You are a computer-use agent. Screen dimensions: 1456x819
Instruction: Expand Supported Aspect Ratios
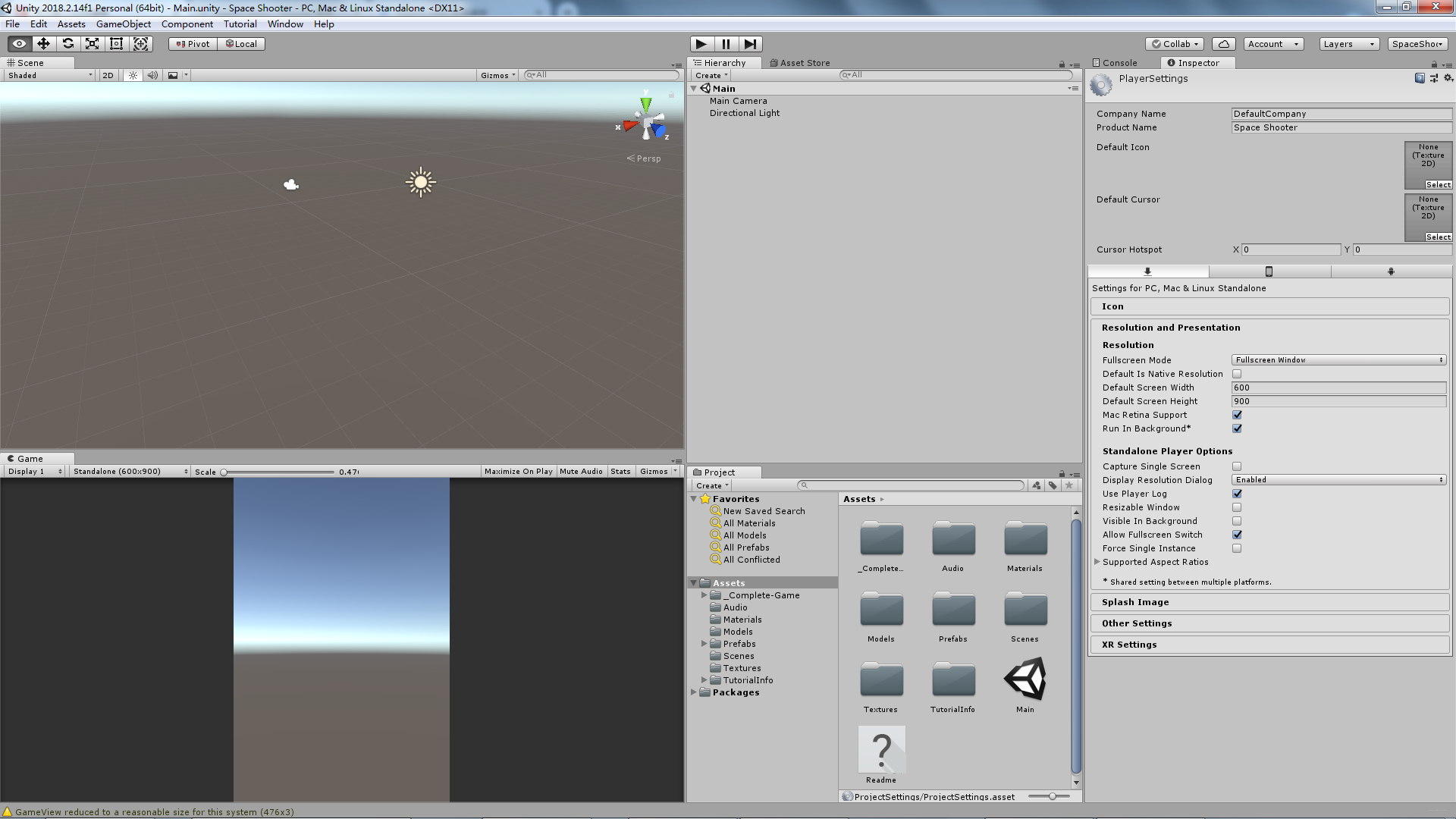coord(1097,562)
